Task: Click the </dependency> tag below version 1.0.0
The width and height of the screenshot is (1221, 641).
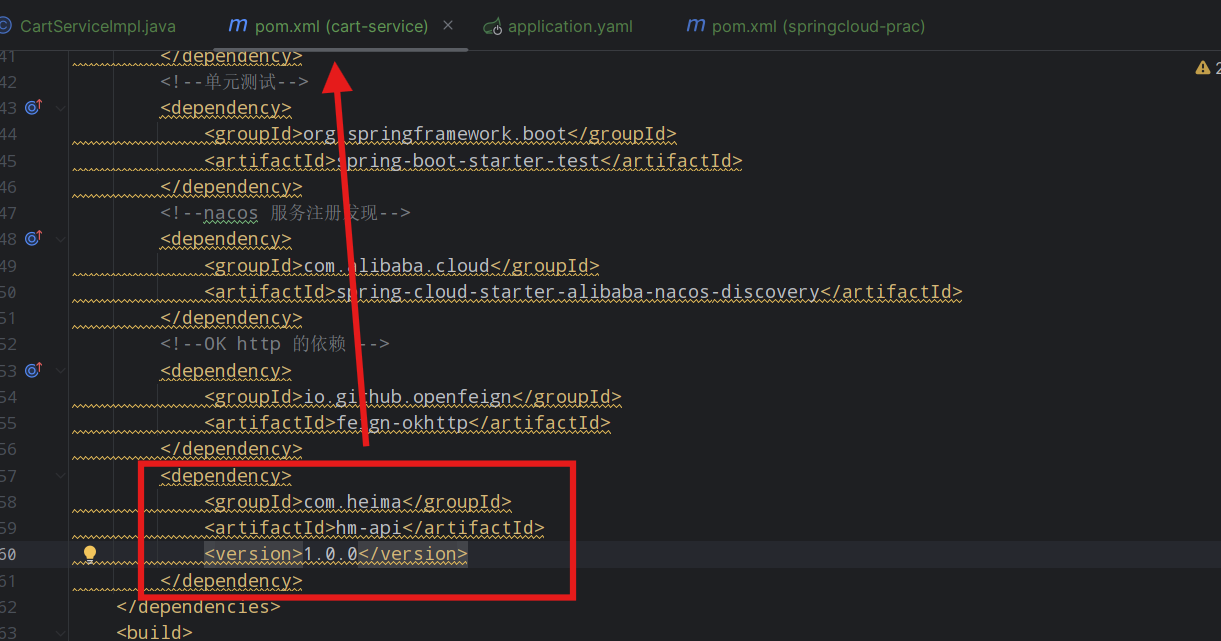Action: click(x=231, y=581)
